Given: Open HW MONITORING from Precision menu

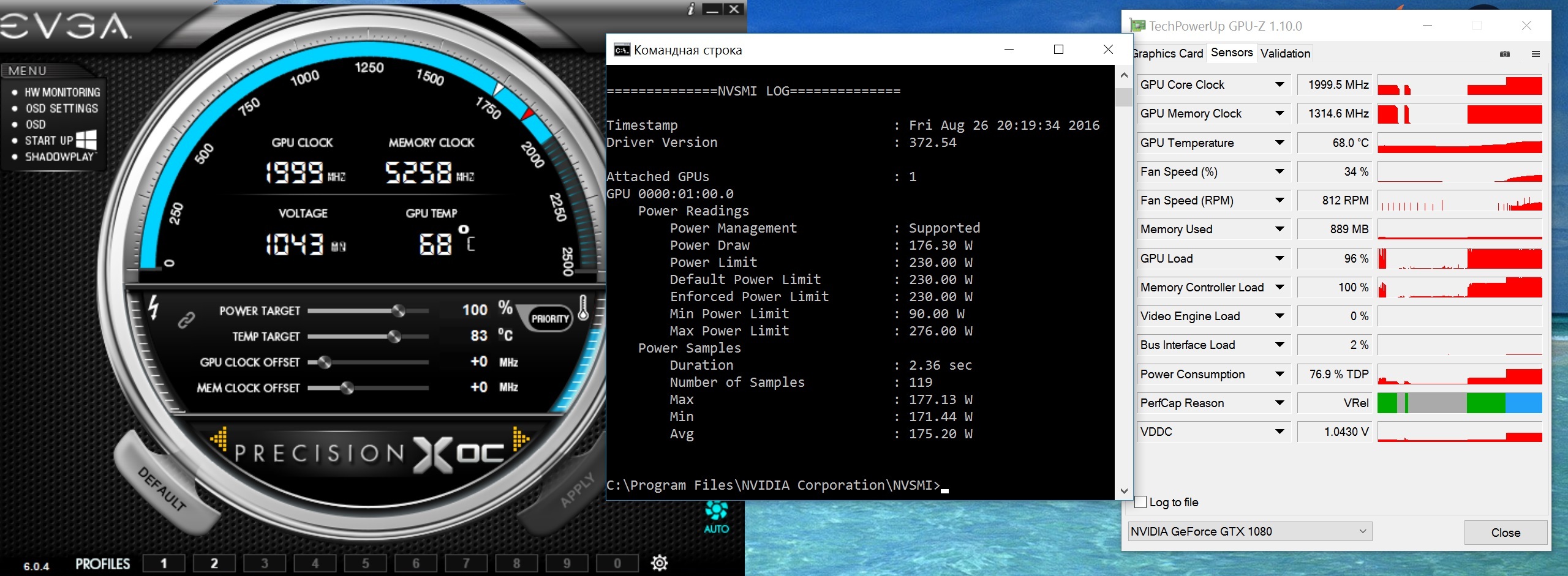Looking at the screenshot, I should [x=62, y=92].
